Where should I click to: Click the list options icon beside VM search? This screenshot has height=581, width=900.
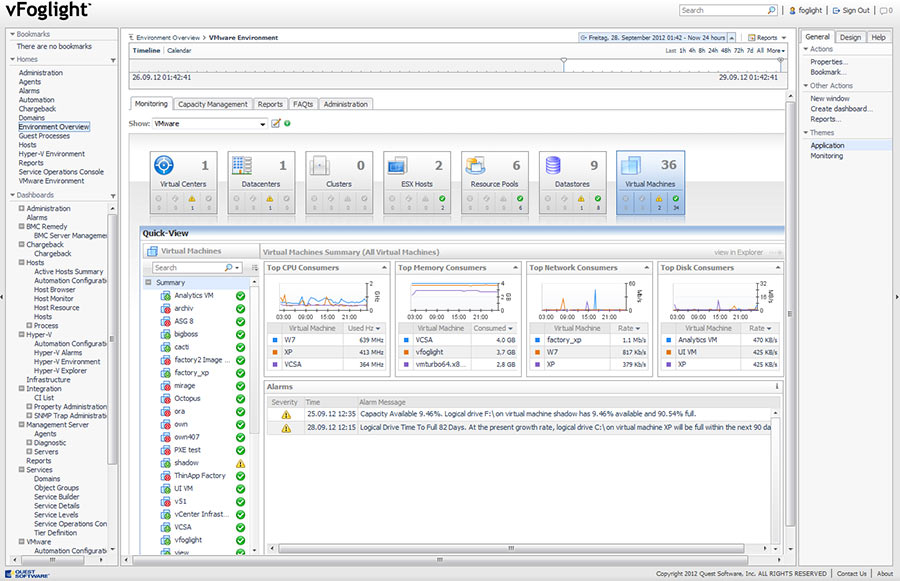254,268
